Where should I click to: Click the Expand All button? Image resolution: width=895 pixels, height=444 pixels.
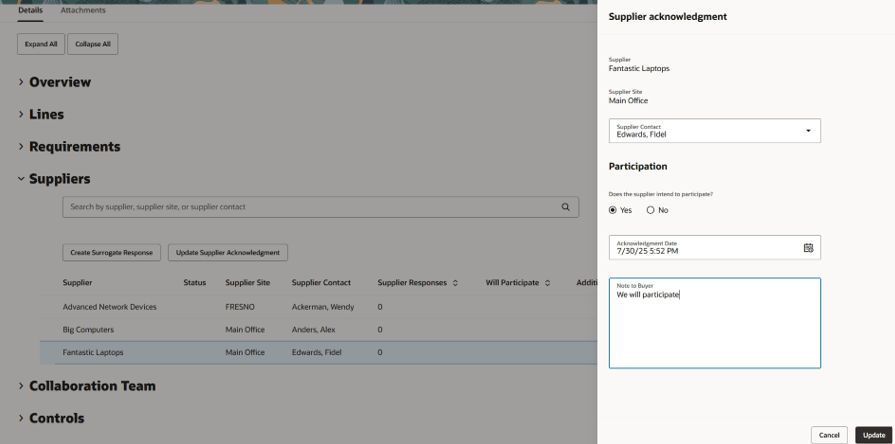[x=41, y=44]
